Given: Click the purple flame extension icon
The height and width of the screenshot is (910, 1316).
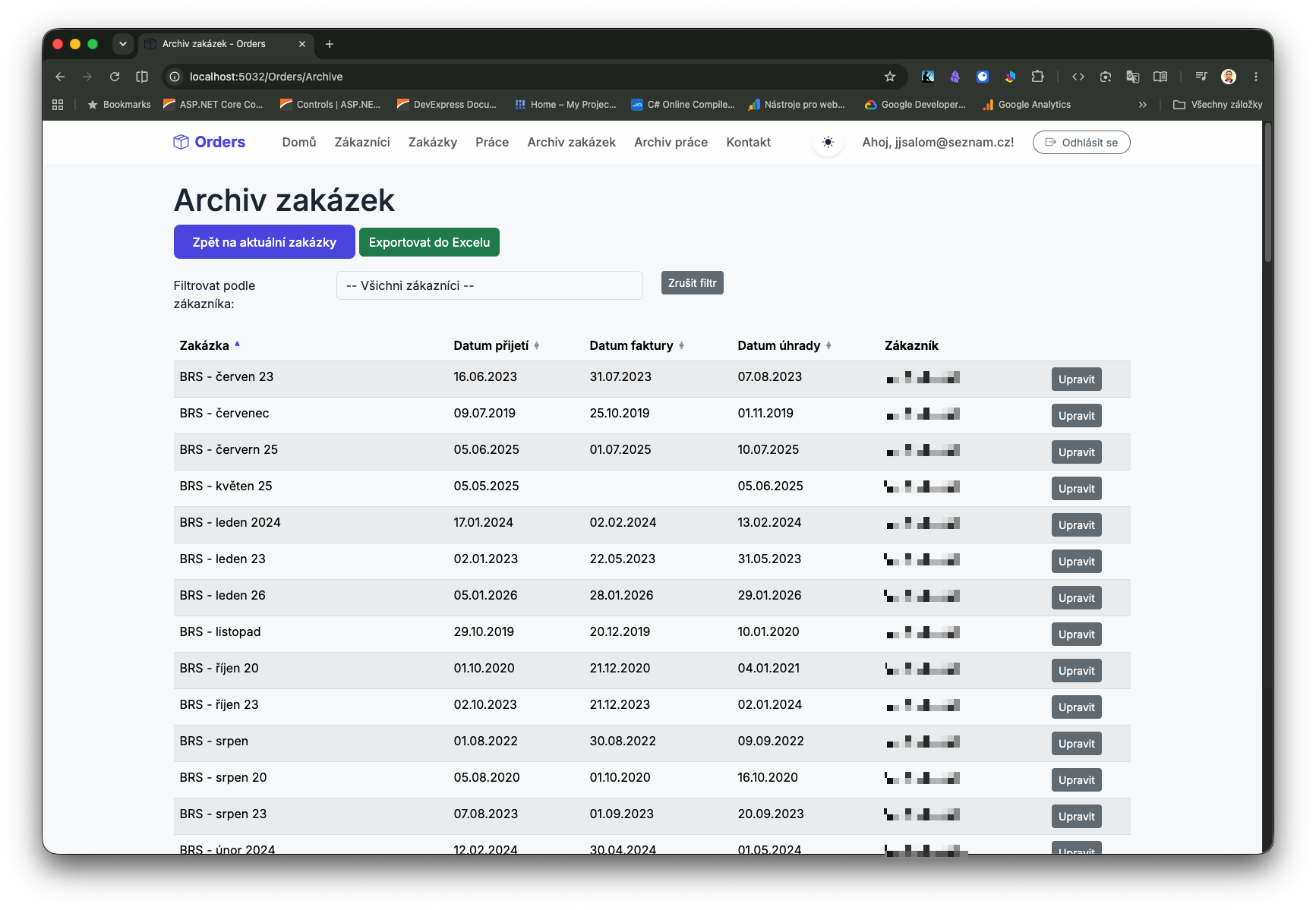Looking at the screenshot, I should [955, 77].
